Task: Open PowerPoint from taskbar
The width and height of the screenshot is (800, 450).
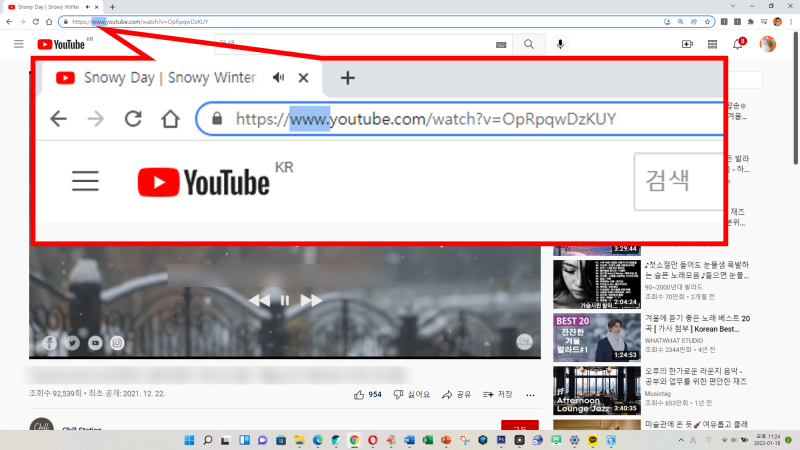Action: [446, 440]
